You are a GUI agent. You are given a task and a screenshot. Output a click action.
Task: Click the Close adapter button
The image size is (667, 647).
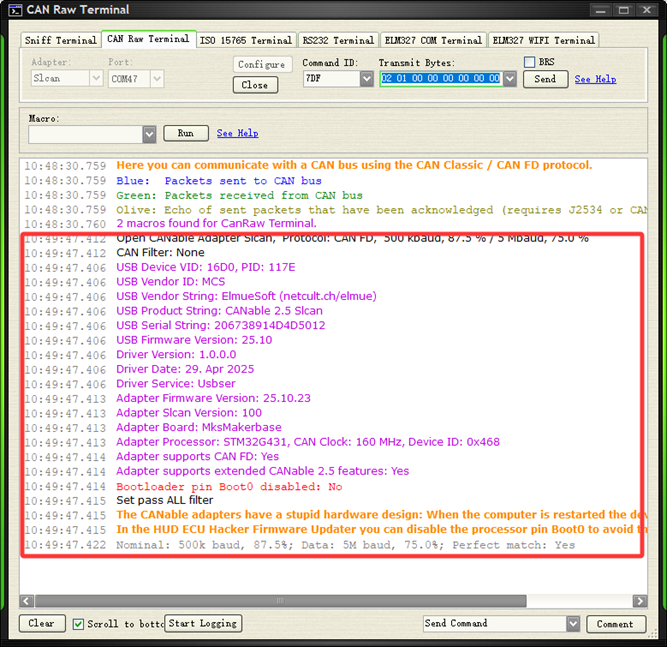255,85
